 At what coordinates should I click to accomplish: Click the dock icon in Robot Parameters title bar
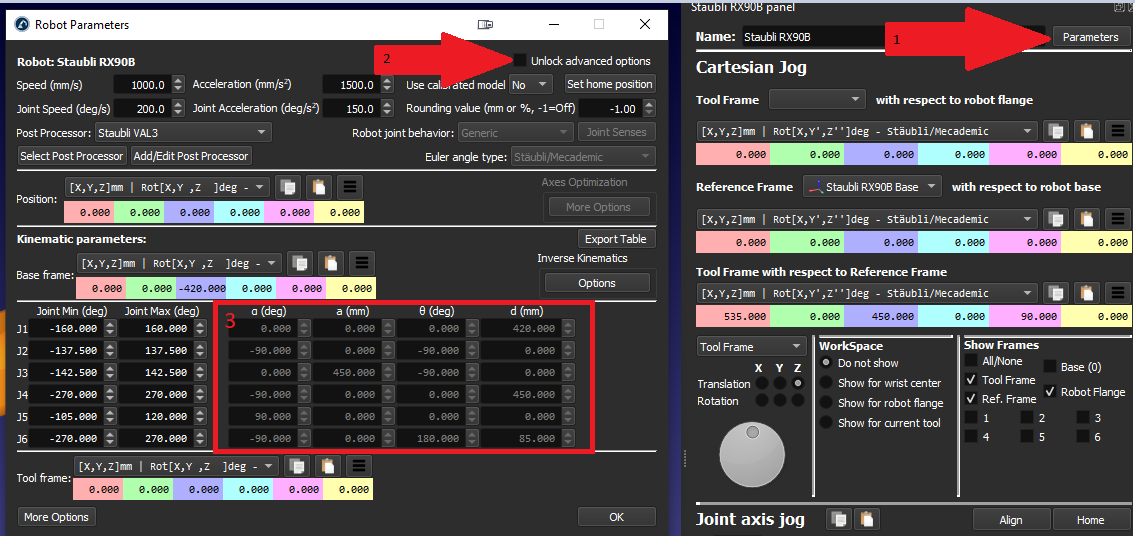(x=485, y=25)
